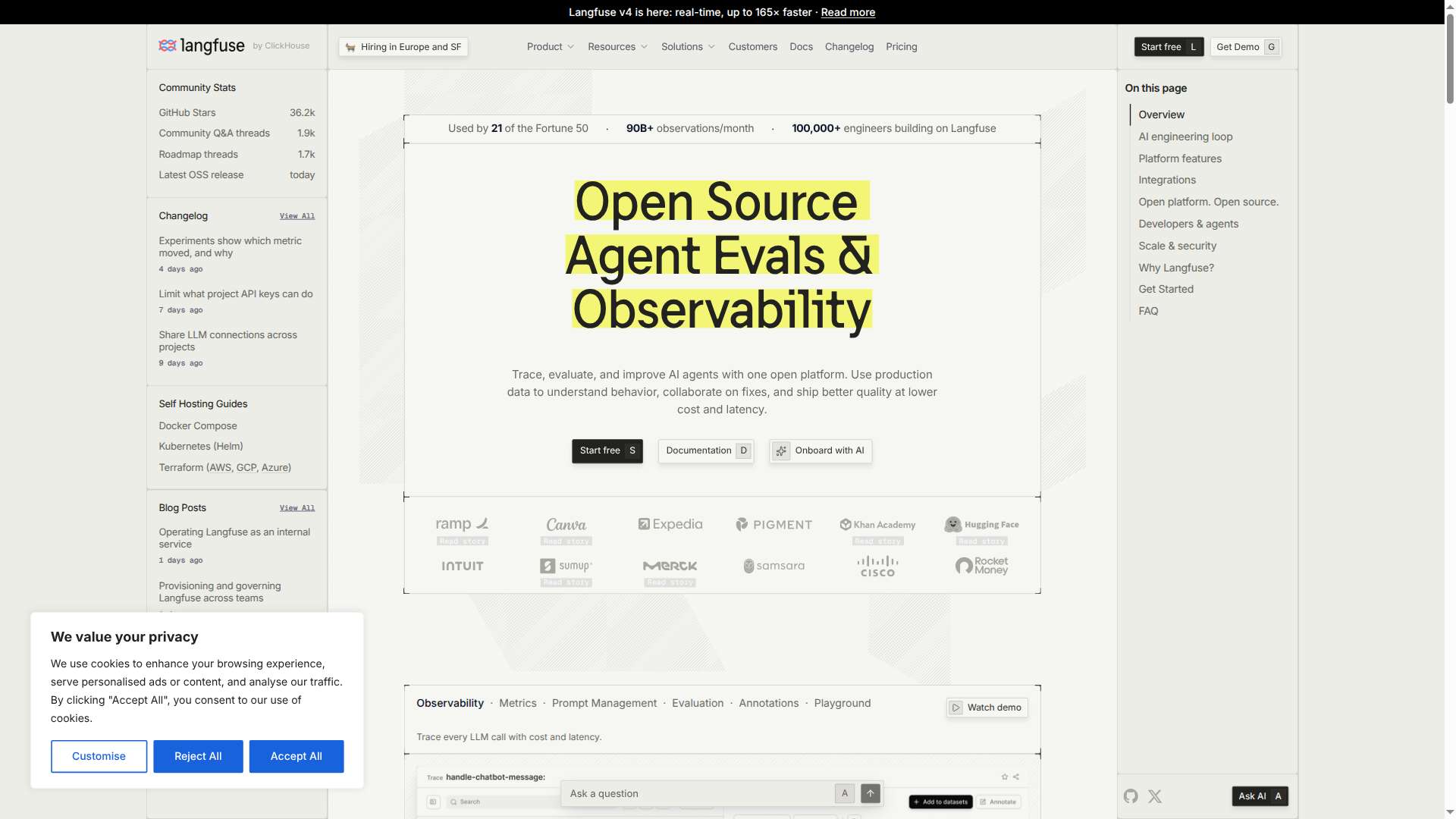
Task: Click Reject All in cookie banner
Action: 198,756
